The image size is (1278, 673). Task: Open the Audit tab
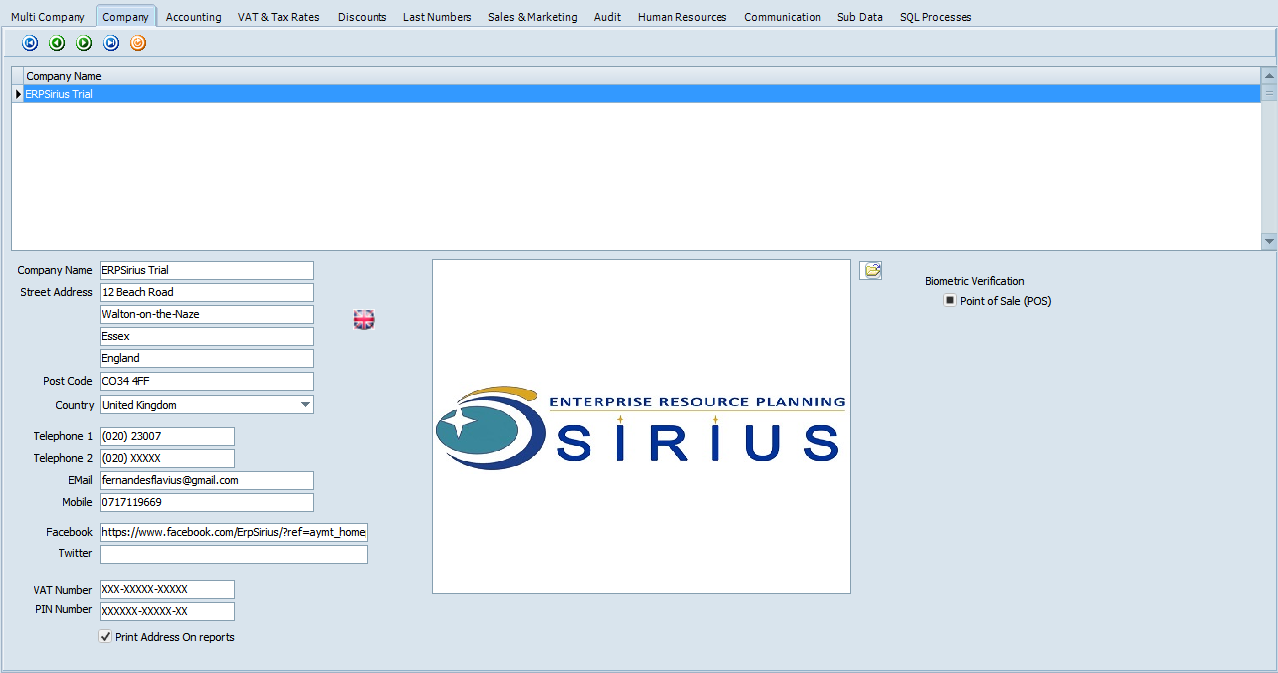click(x=607, y=17)
